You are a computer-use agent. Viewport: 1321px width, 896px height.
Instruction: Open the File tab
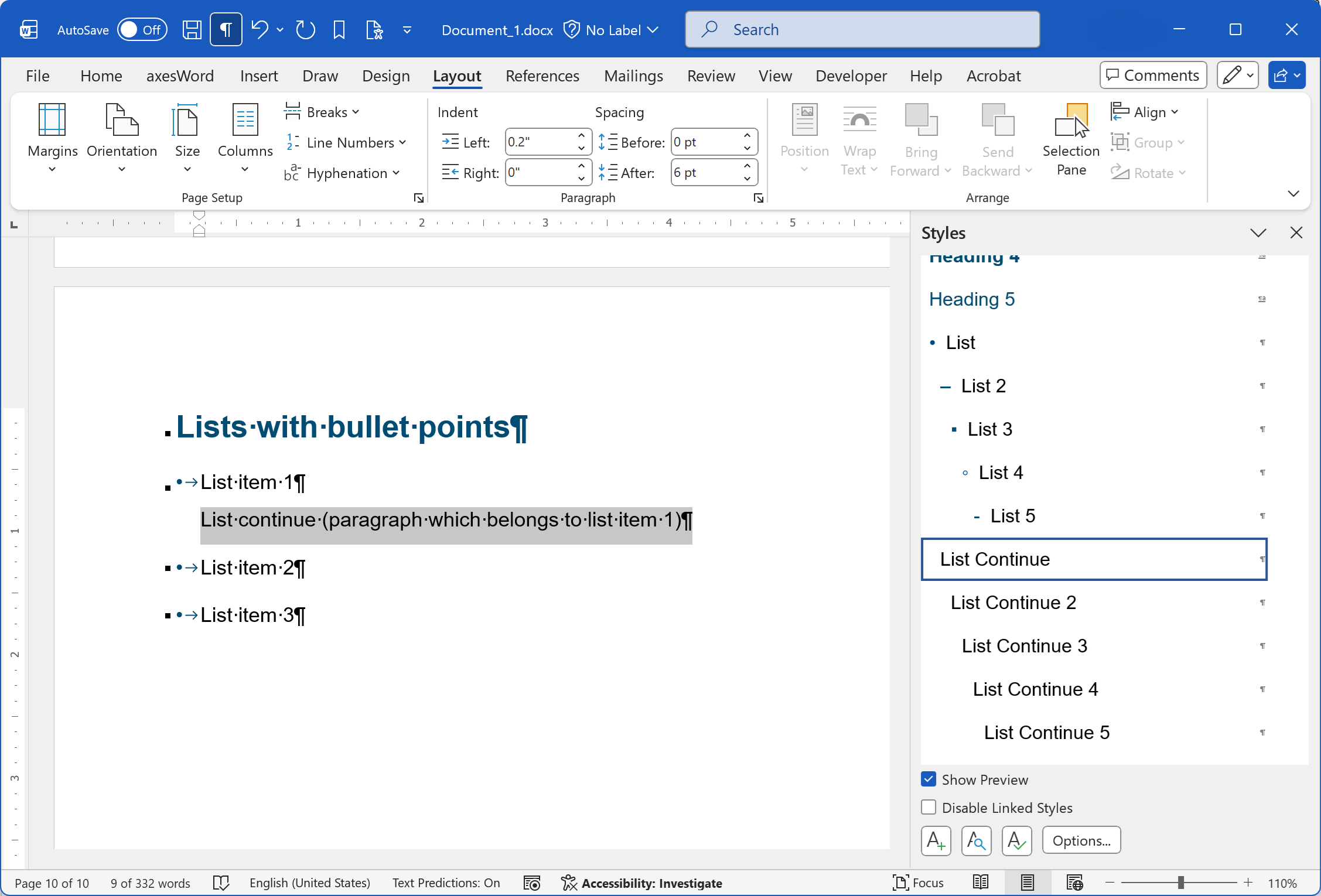tap(37, 76)
